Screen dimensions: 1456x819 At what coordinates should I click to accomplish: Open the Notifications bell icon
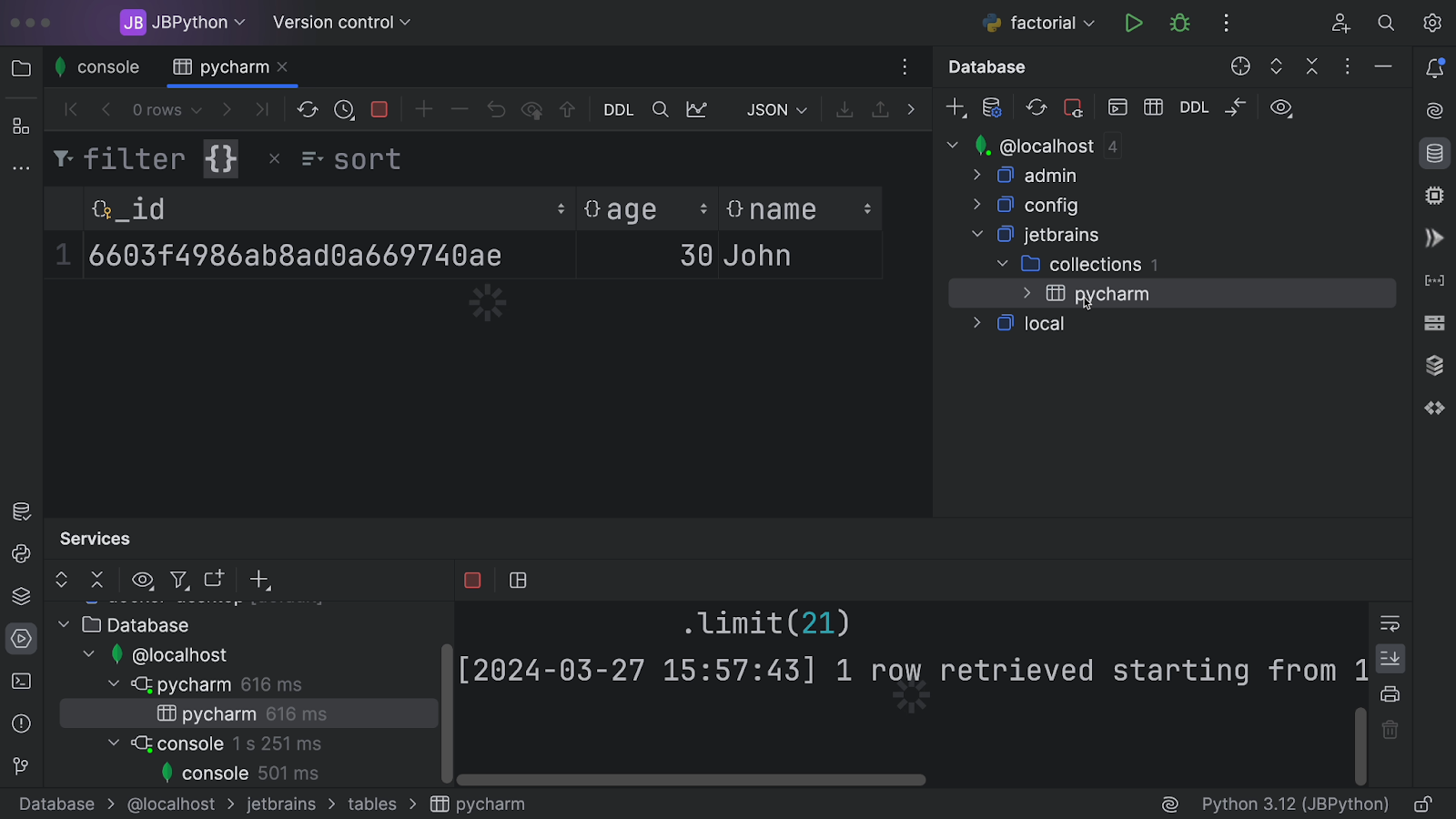pyautogui.click(x=1435, y=68)
